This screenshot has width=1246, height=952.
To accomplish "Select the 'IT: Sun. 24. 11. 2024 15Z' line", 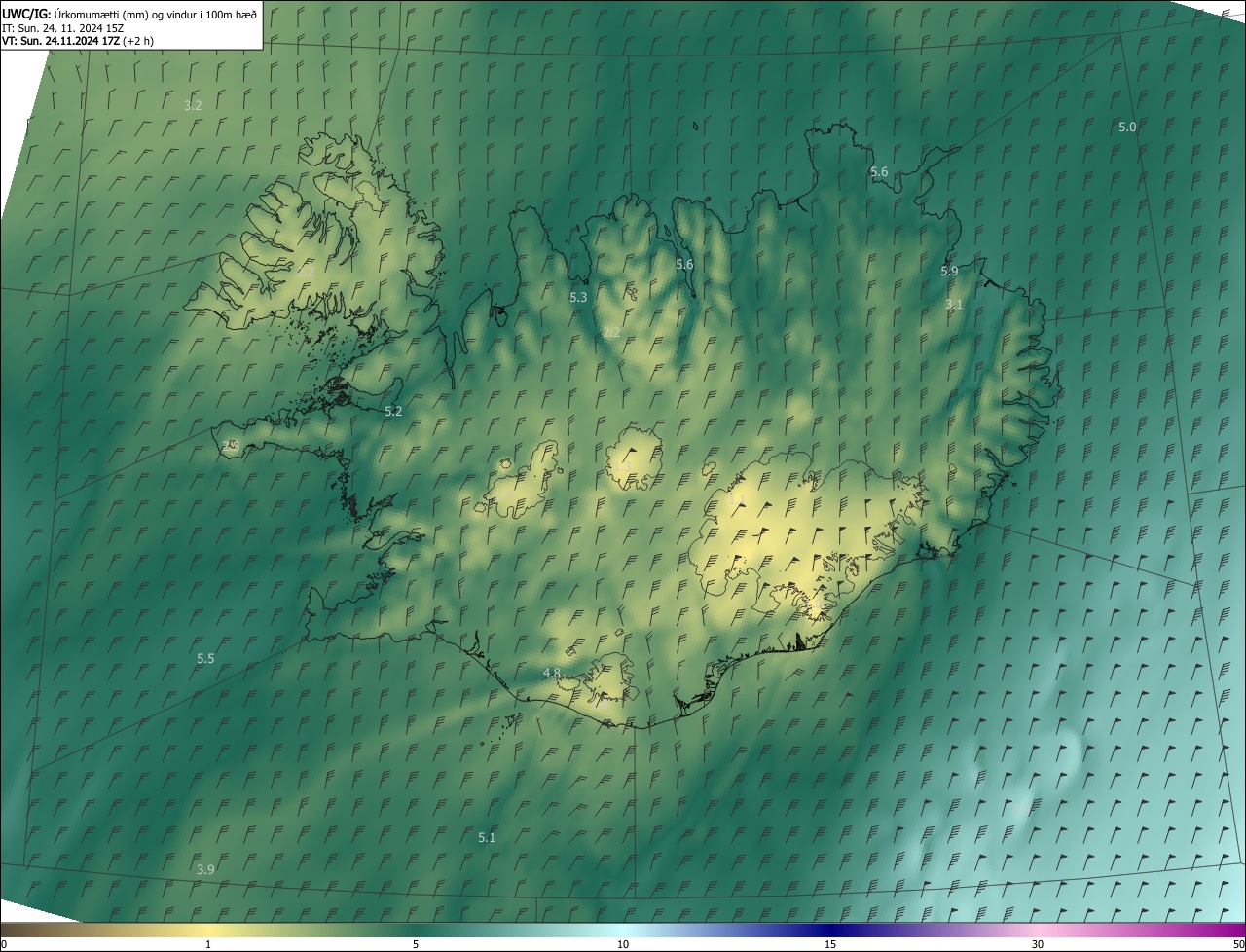I will pyautogui.click(x=62, y=27).
